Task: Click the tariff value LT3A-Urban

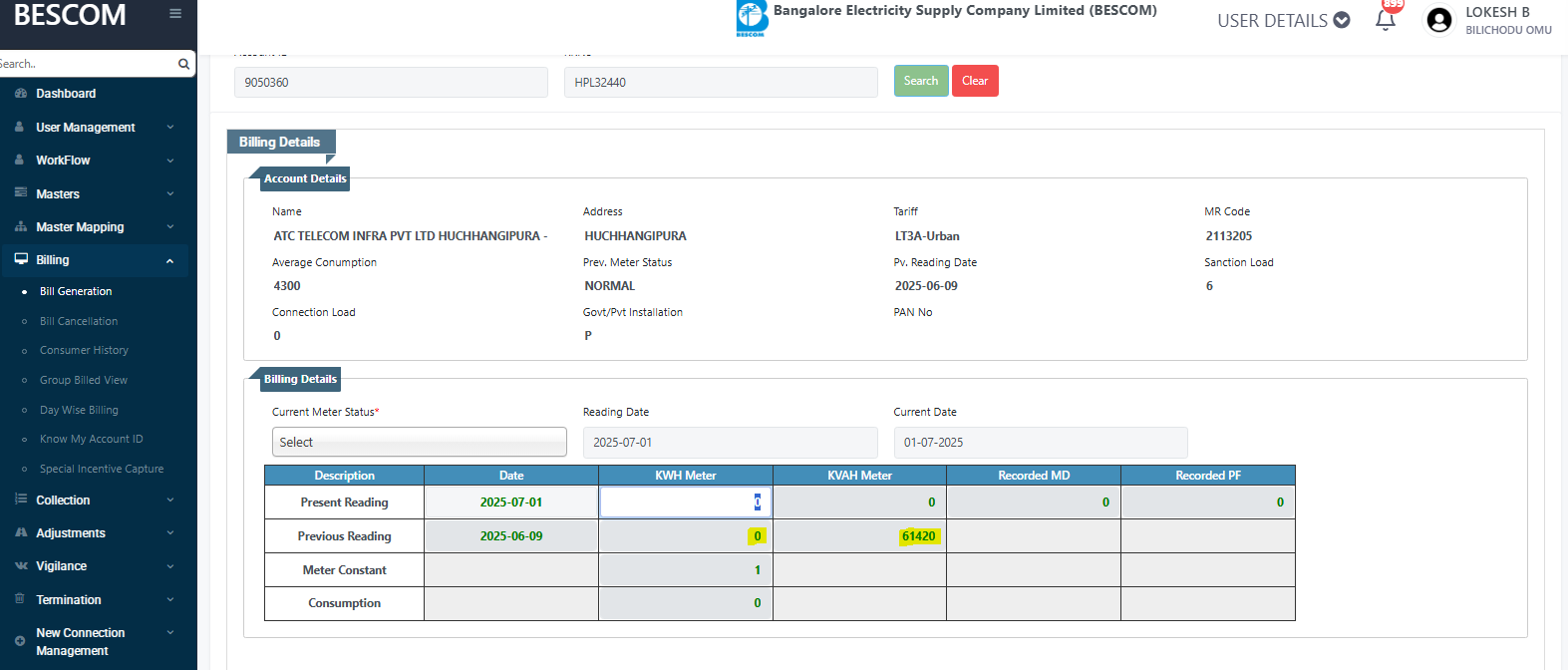Action: coord(927,236)
